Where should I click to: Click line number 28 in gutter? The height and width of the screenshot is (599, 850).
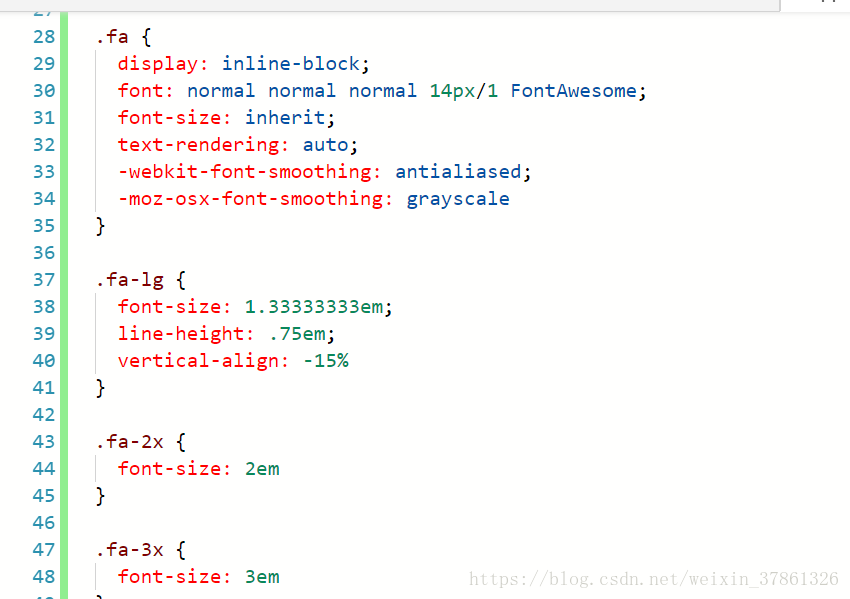point(44,37)
